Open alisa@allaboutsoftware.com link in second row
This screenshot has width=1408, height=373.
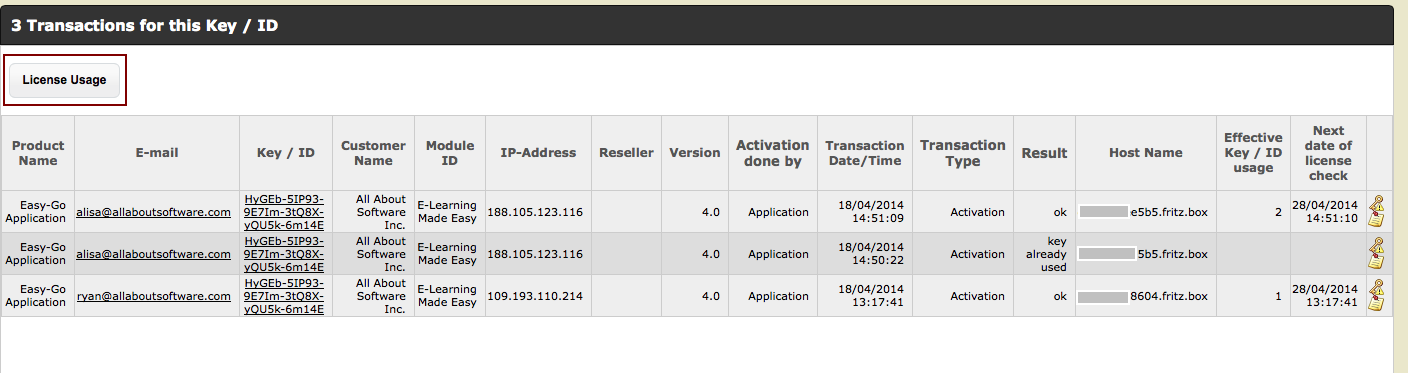pyautogui.click(x=154, y=254)
